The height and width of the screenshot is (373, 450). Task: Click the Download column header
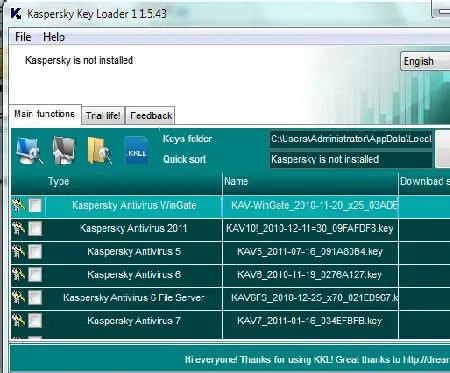click(425, 182)
